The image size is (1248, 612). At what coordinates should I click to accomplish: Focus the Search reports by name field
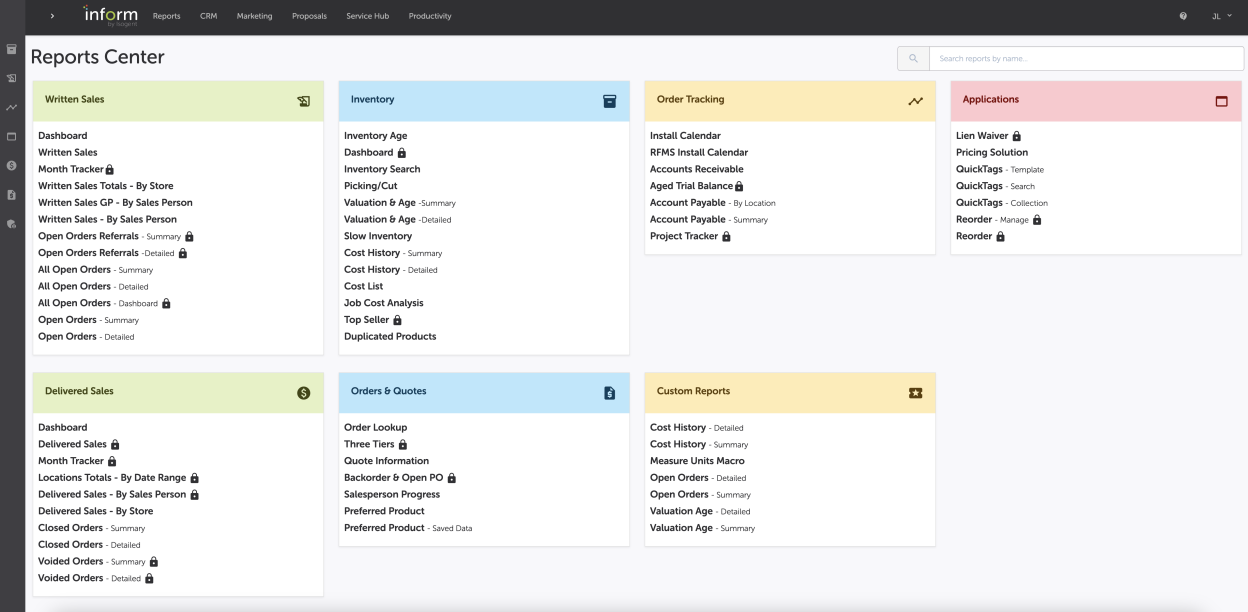(x=1085, y=59)
